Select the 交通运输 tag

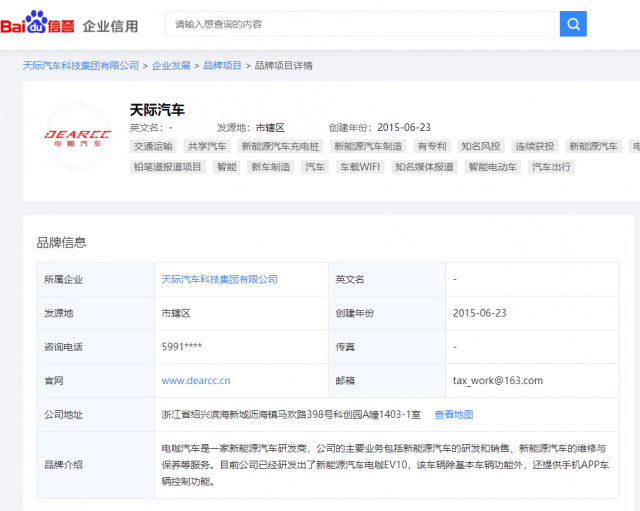coord(153,146)
